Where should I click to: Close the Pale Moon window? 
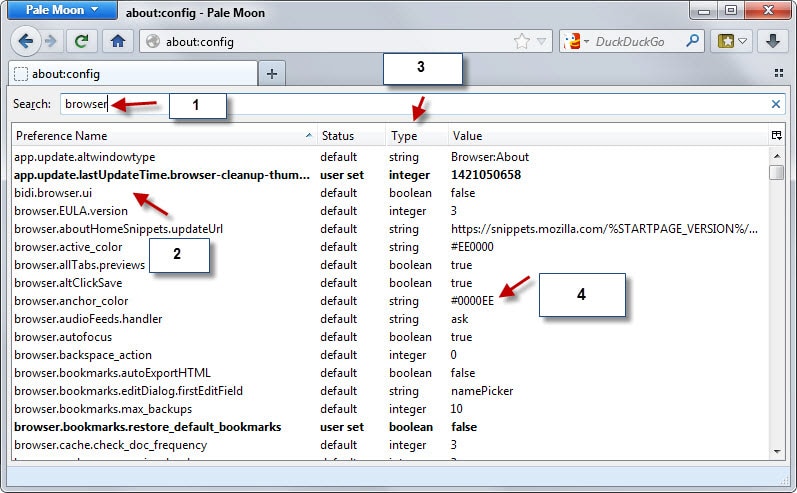coord(768,10)
